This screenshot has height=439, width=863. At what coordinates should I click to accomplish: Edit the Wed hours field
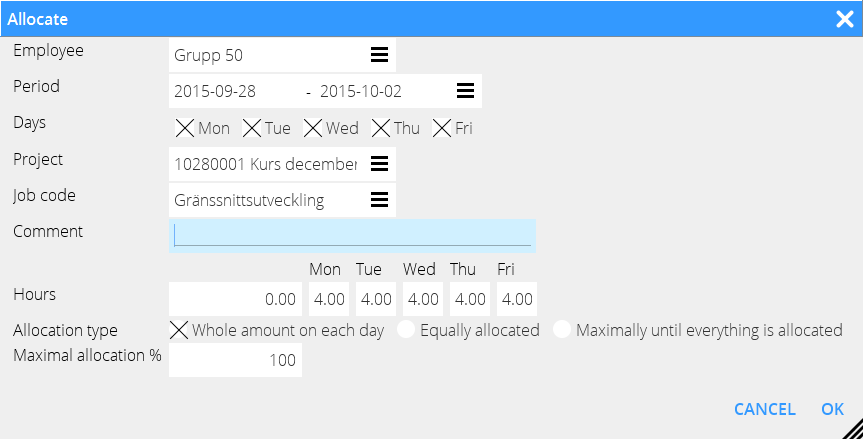(x=423, y=299)
